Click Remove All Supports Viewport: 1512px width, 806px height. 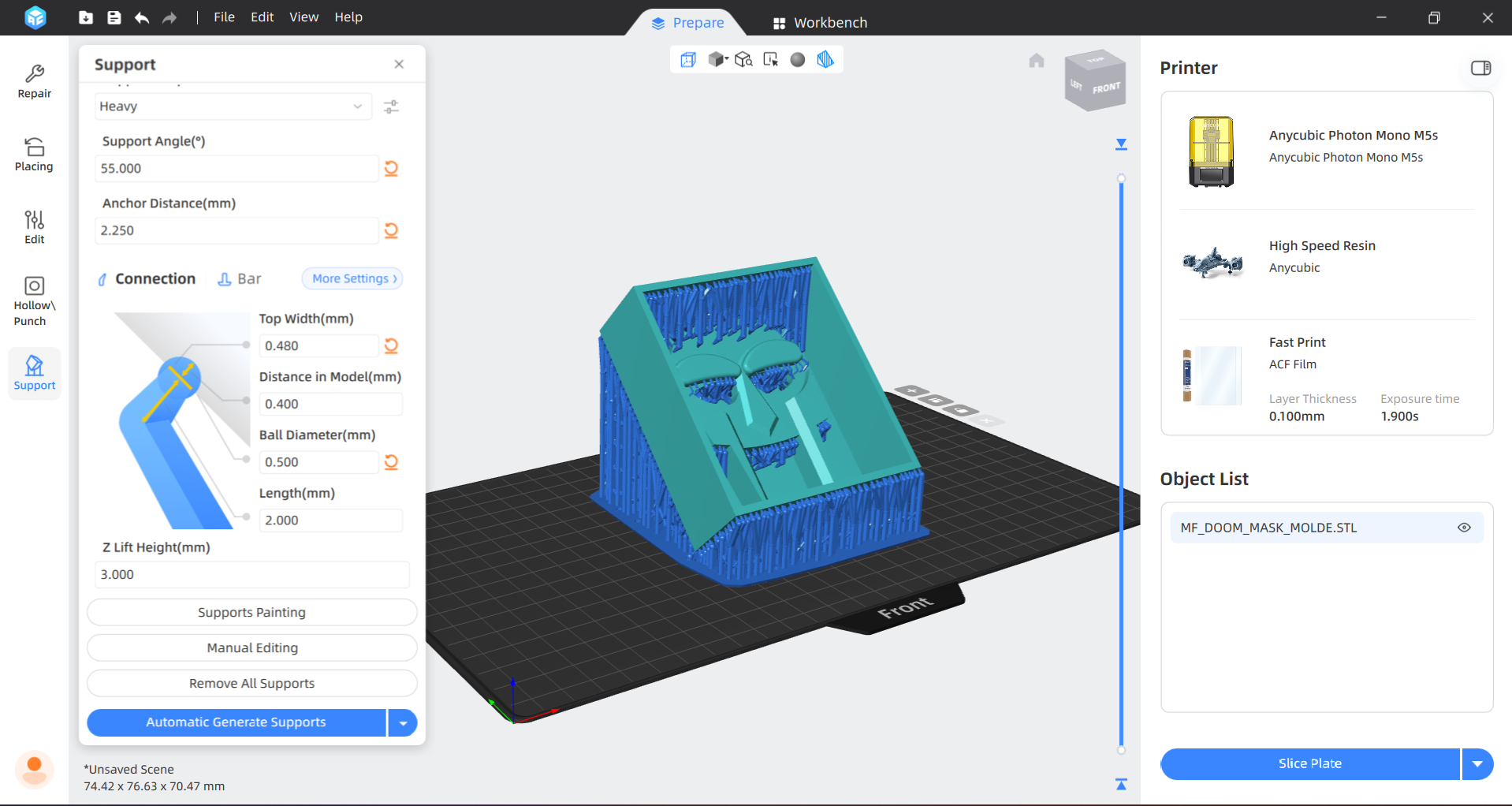click(x=252, y=684)
